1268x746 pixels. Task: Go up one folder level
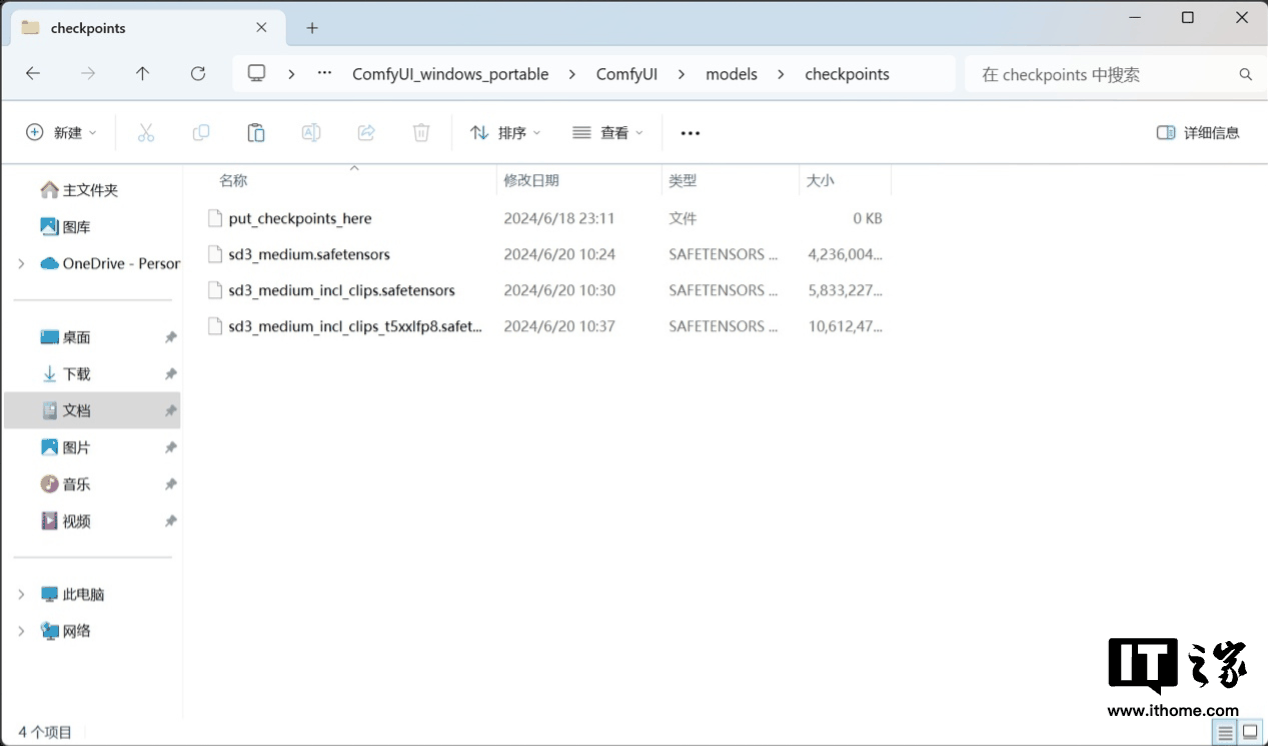[143, 74]
